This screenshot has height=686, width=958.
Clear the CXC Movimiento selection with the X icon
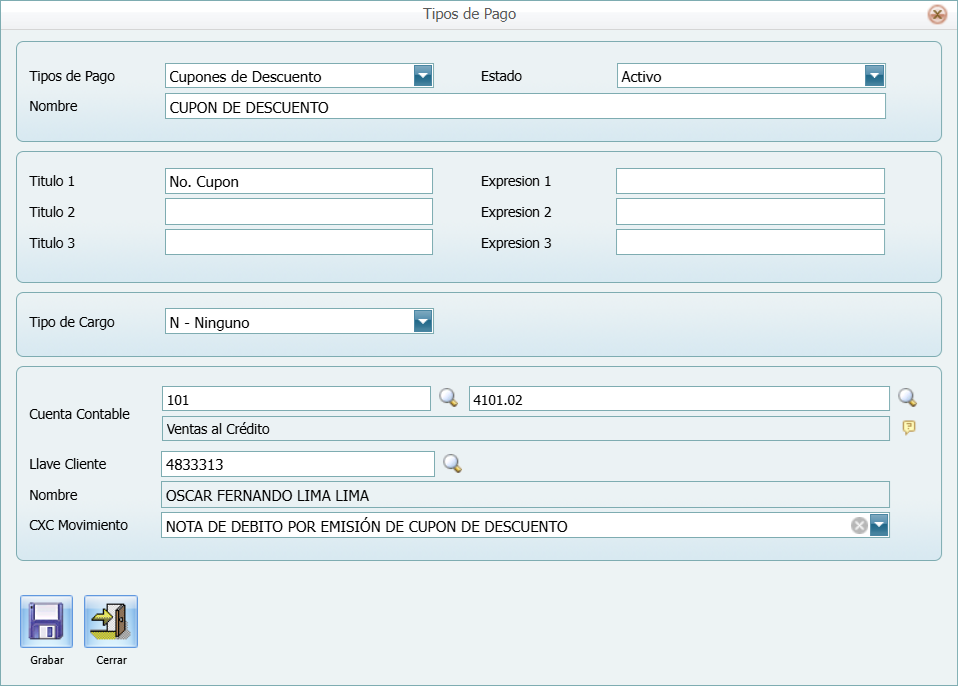coord(859,524)
